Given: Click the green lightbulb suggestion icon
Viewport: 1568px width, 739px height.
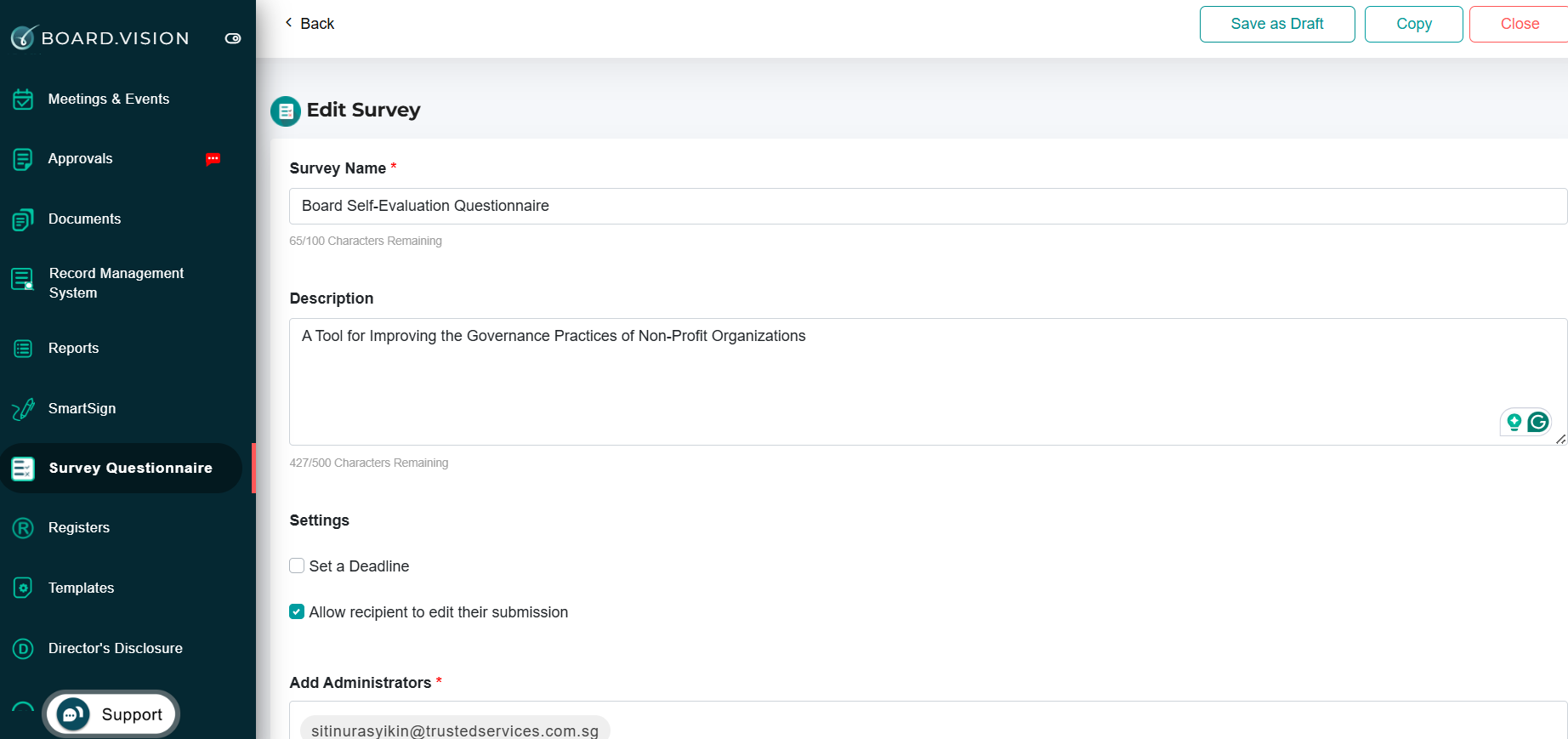Looking at the screenshot, I should pos(1514,422).
